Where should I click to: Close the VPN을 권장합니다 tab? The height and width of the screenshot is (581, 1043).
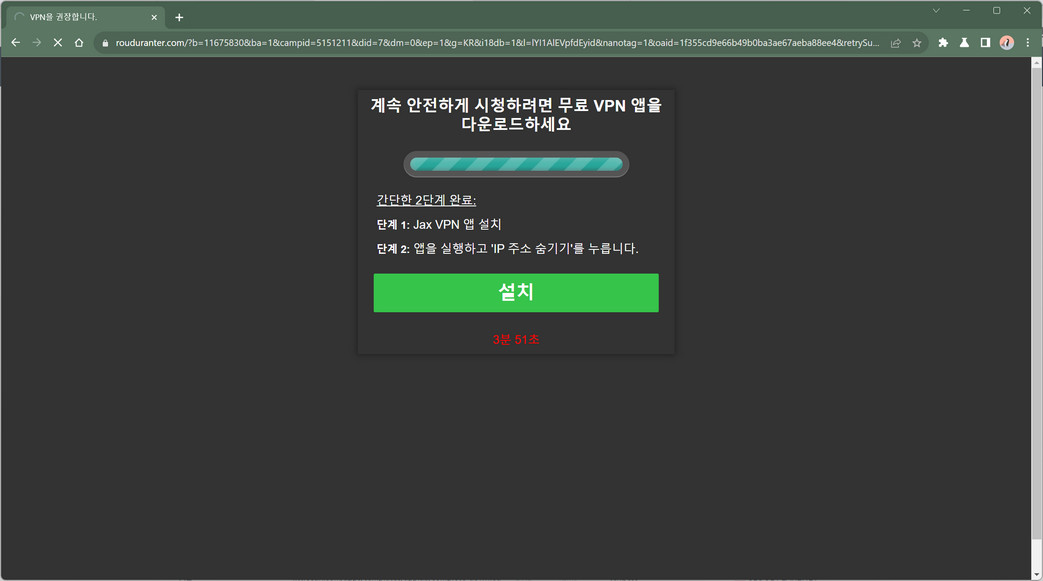point(154,16)
